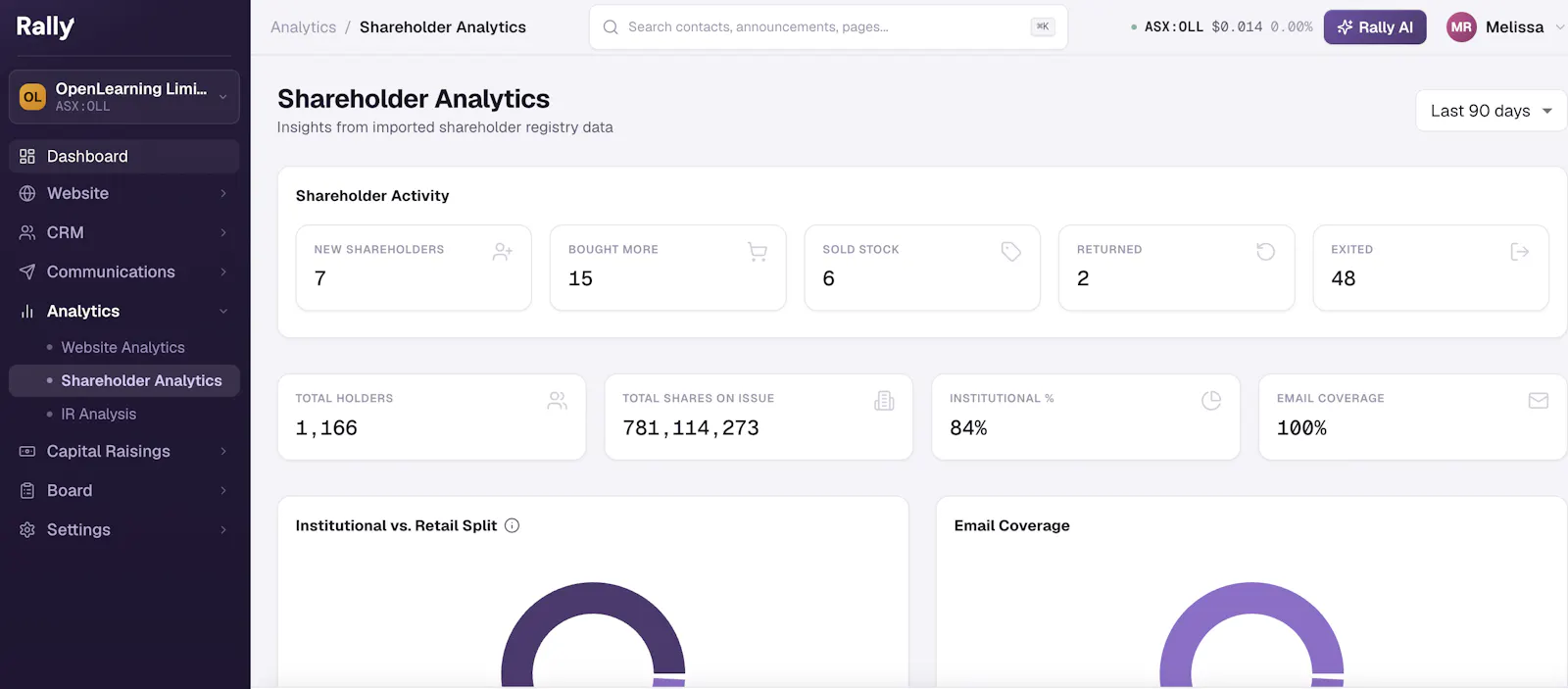Click the Settings gear icon
Image resolution: width=1568 pixels, height=689 pixels.
pyautogui.click(x=27, y=529)
